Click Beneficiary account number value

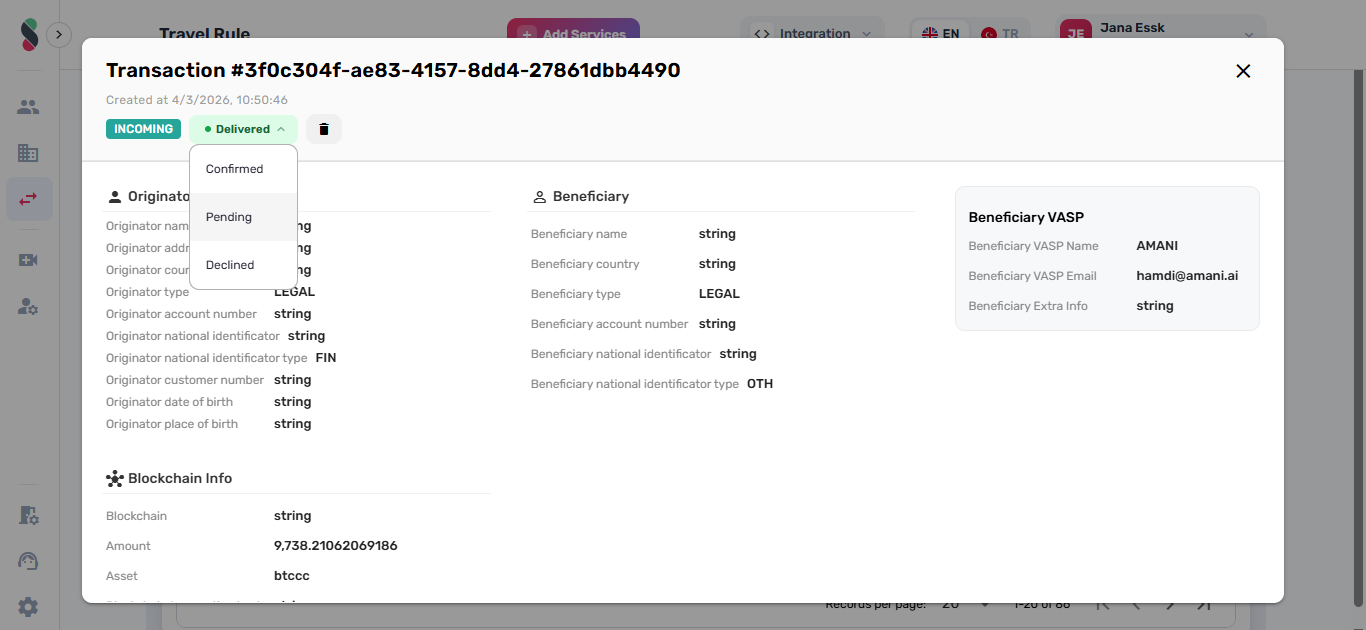tap(717, 324)
